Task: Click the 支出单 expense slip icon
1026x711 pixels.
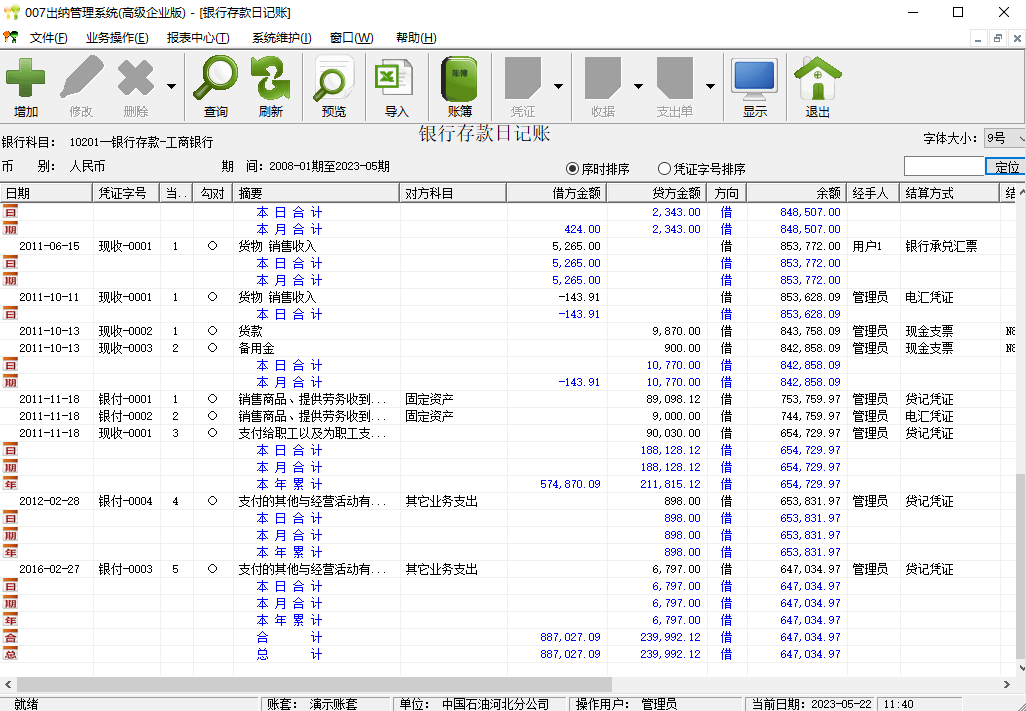Action: (x=675, y=78)
